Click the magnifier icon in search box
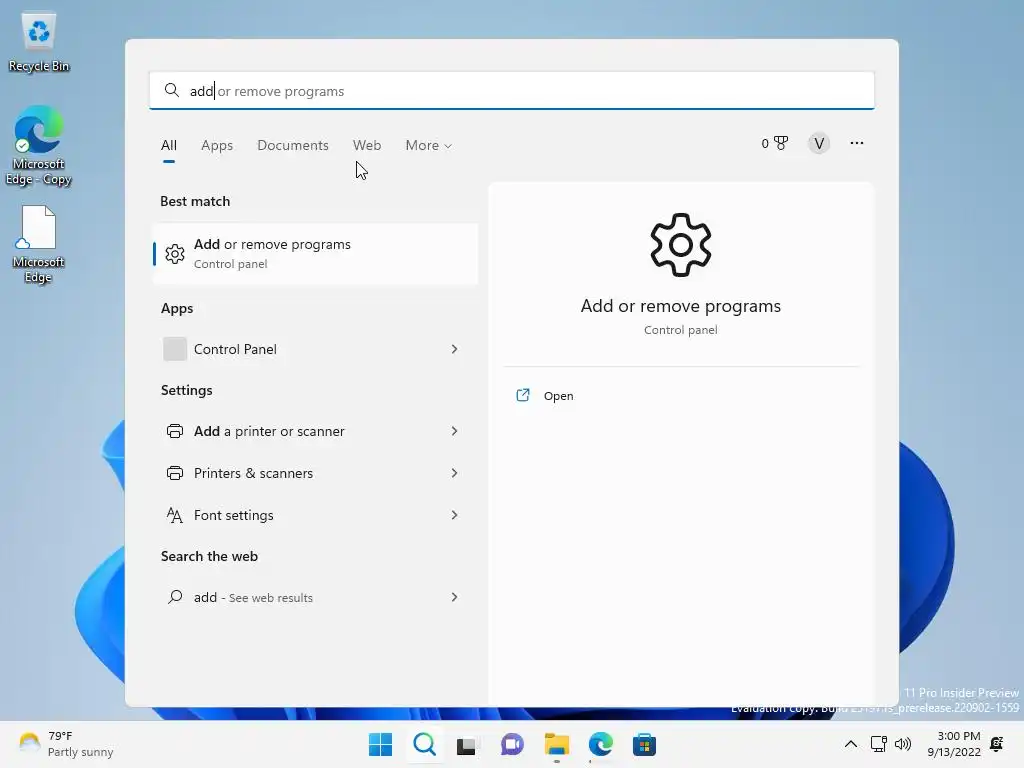 point(172,90)
